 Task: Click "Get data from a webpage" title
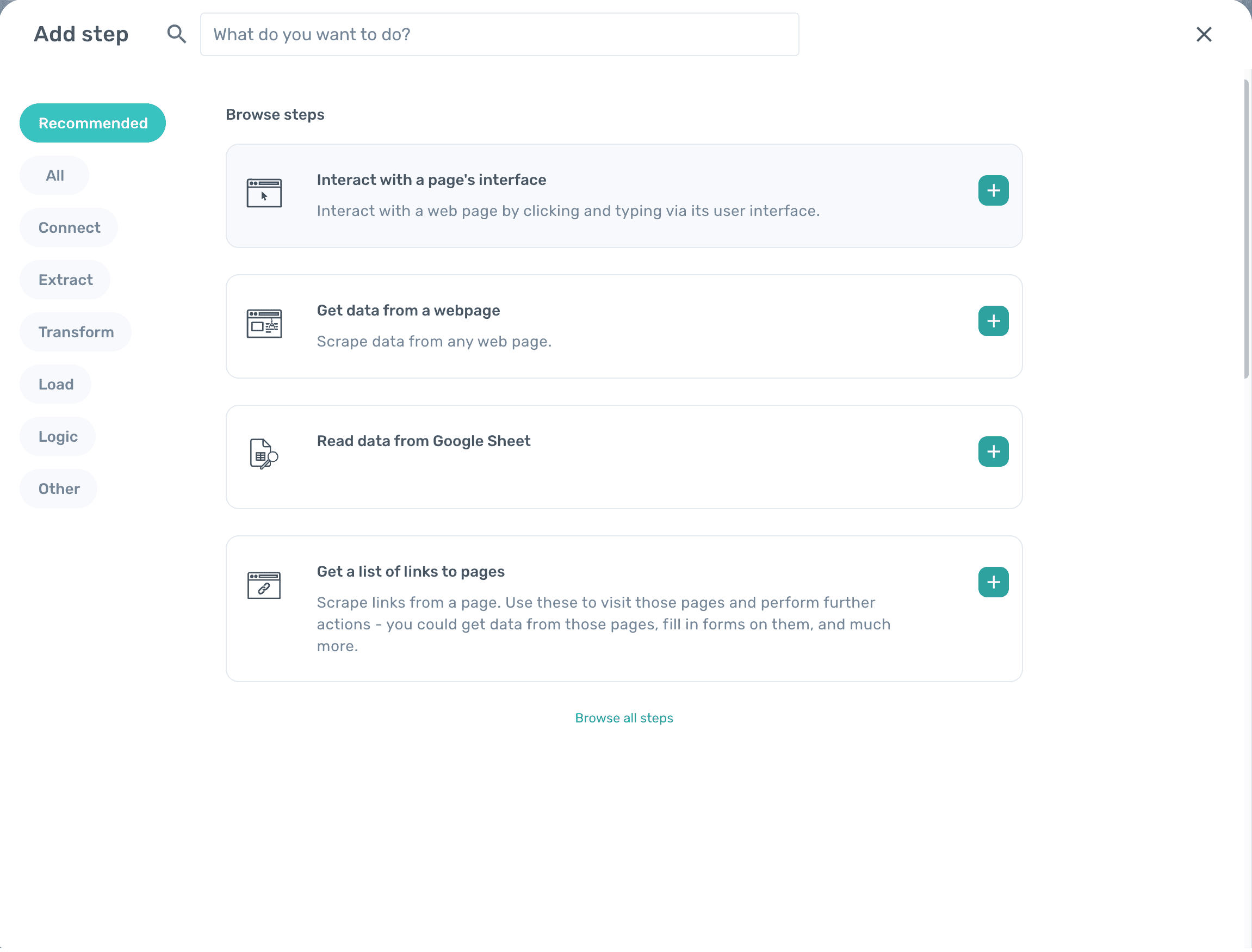click(408, 310)
